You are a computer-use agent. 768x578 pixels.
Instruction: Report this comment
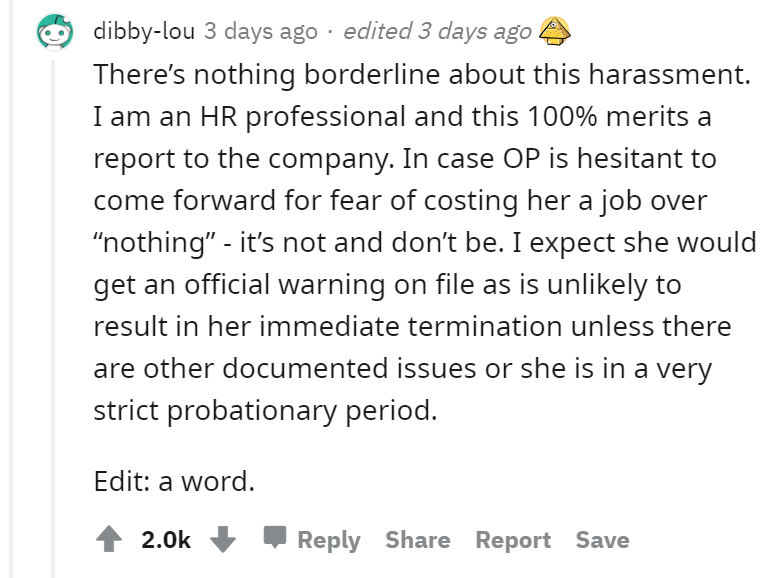click(513, 540)
